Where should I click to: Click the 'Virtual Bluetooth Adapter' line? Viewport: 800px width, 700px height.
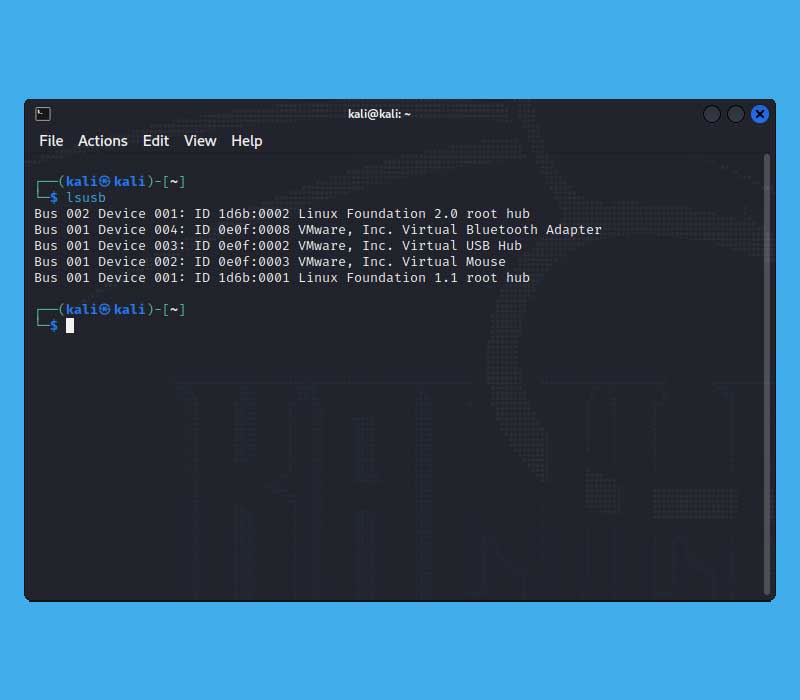coord(318,230)
